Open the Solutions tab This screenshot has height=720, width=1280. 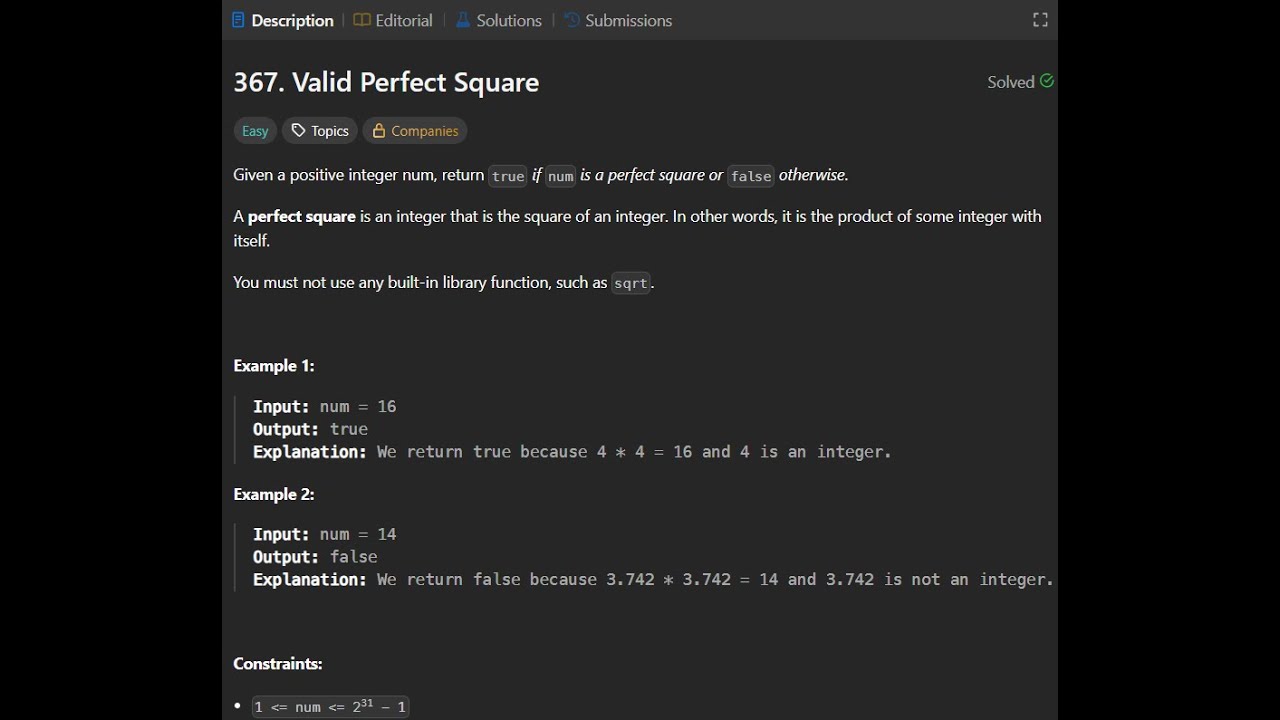click(509, 20)
